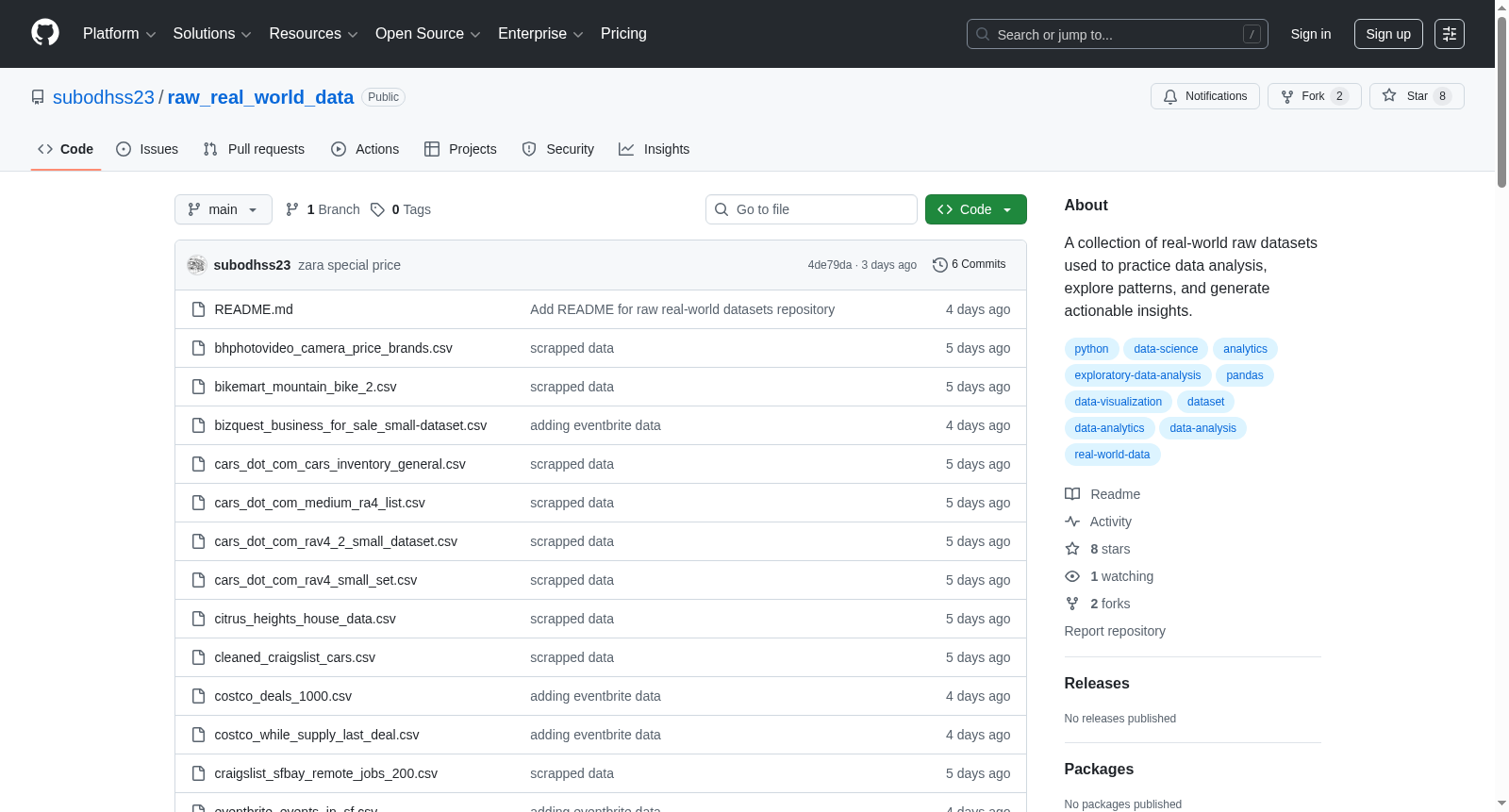The width and height of the screenshot is (1509, 812).
Task: Click the Report repository link
Action: pos(1115,631)
